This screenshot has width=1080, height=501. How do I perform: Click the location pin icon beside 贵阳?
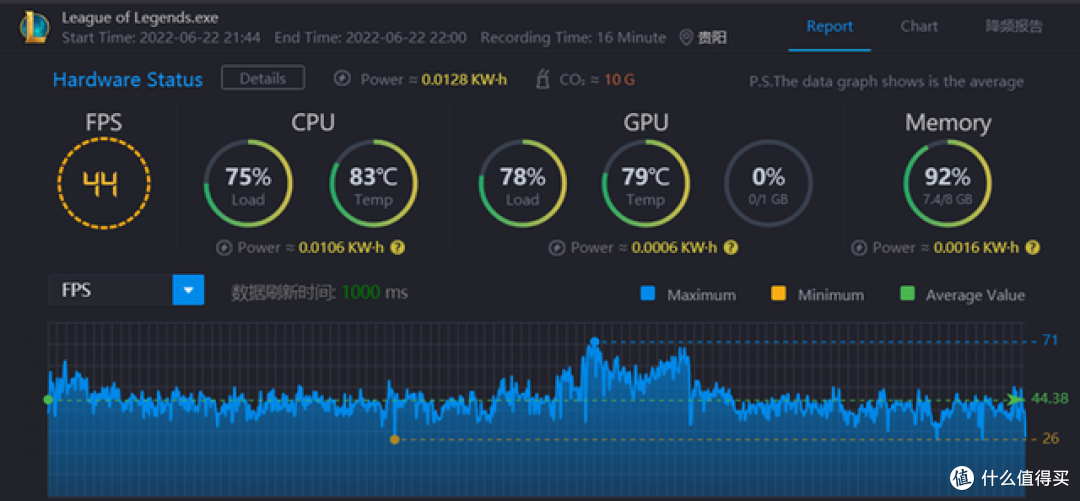[685, 37]
